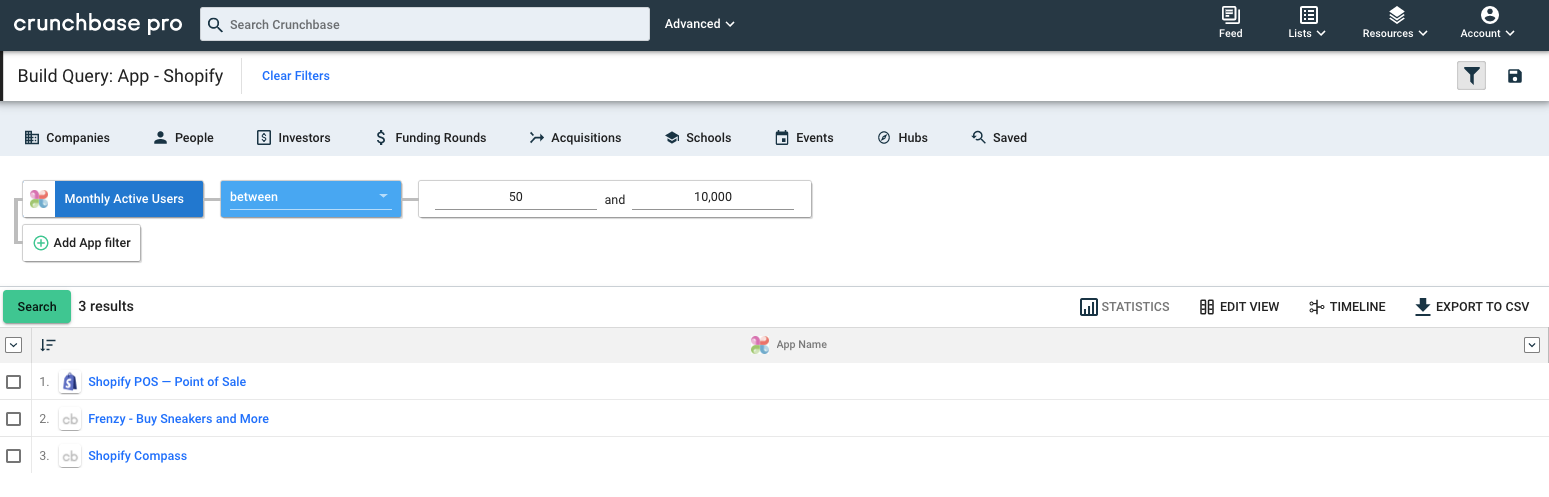Switch to the Funding Rounds tab

[x=430, y=138]
